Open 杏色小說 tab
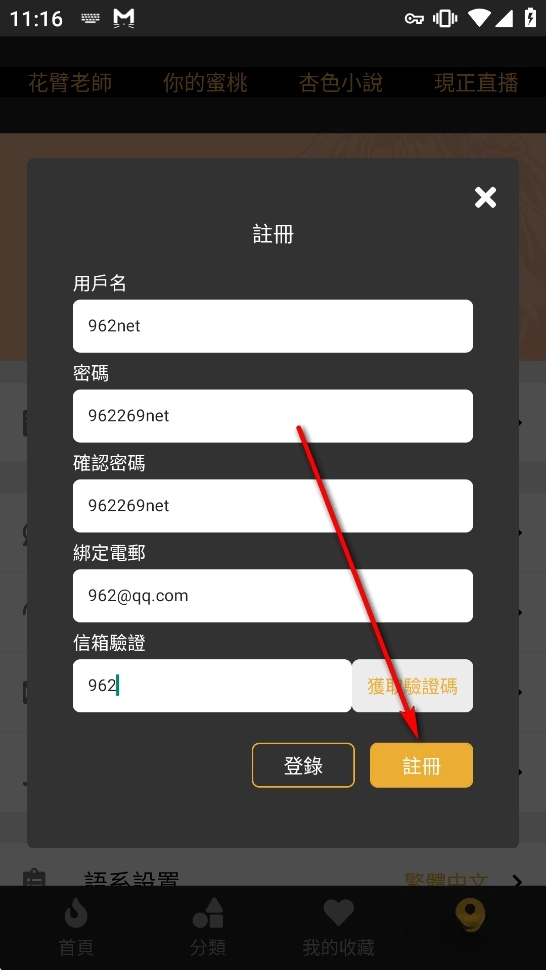 [341, 82]
